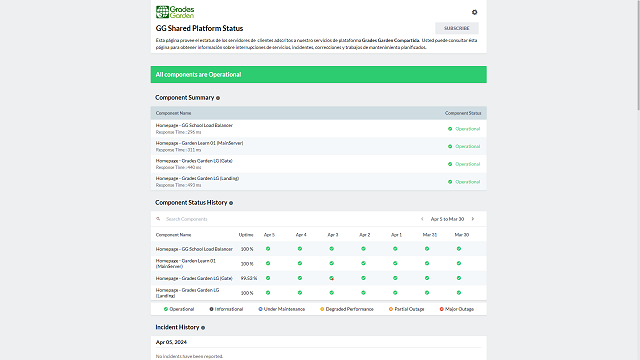Open Homepage - GG School Load Balancer in summary
The image size is (640, 360).
coord(194,125)
